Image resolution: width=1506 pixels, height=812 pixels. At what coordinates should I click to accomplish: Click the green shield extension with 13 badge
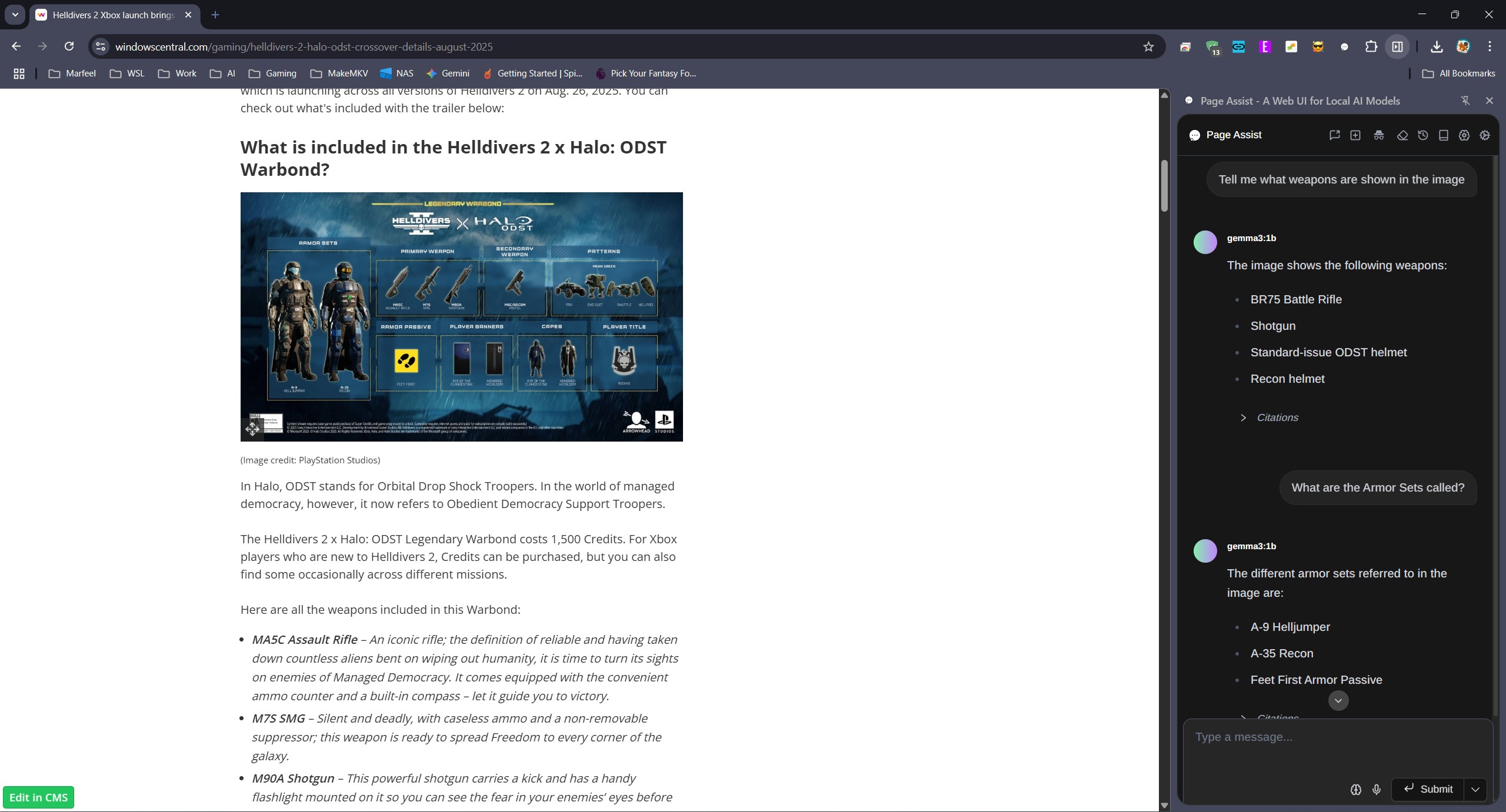1212,47
